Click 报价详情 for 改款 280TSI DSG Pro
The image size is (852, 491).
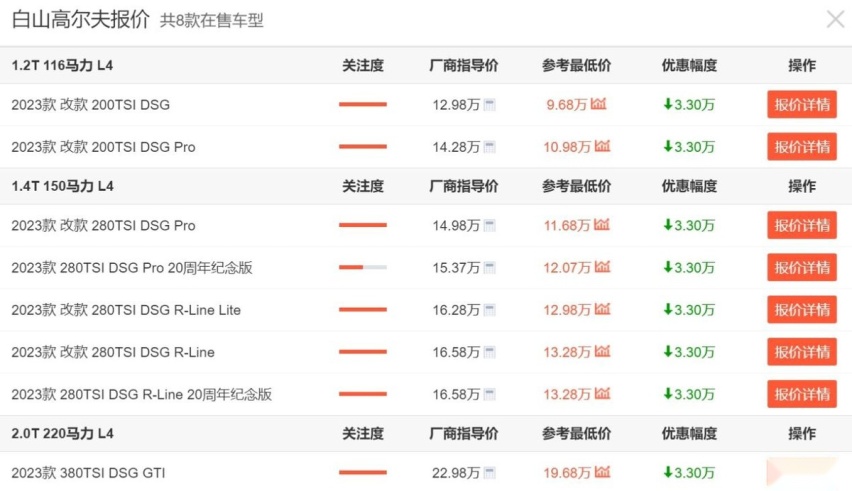click(802, 225)
